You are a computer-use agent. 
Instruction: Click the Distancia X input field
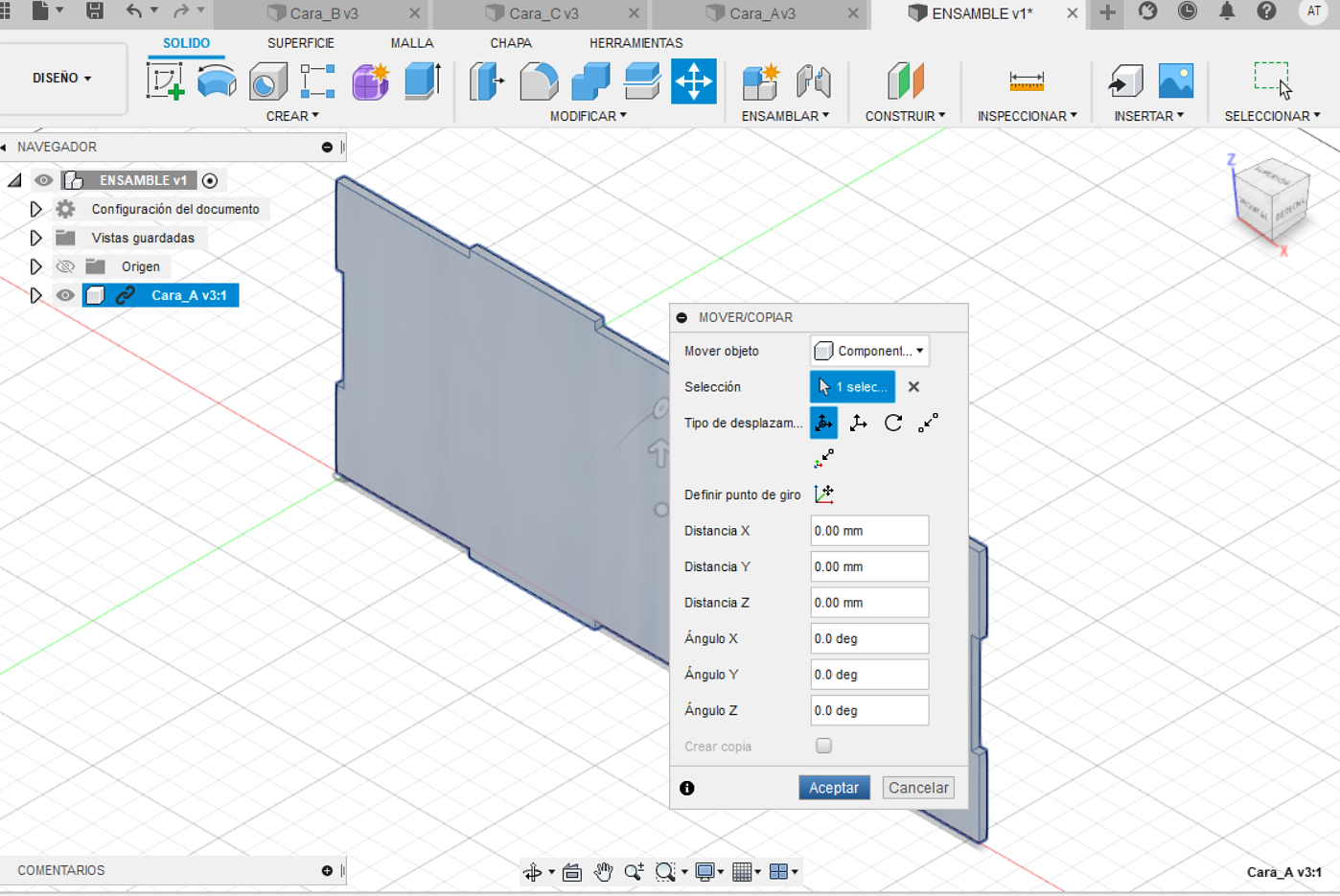coord(869,531)
